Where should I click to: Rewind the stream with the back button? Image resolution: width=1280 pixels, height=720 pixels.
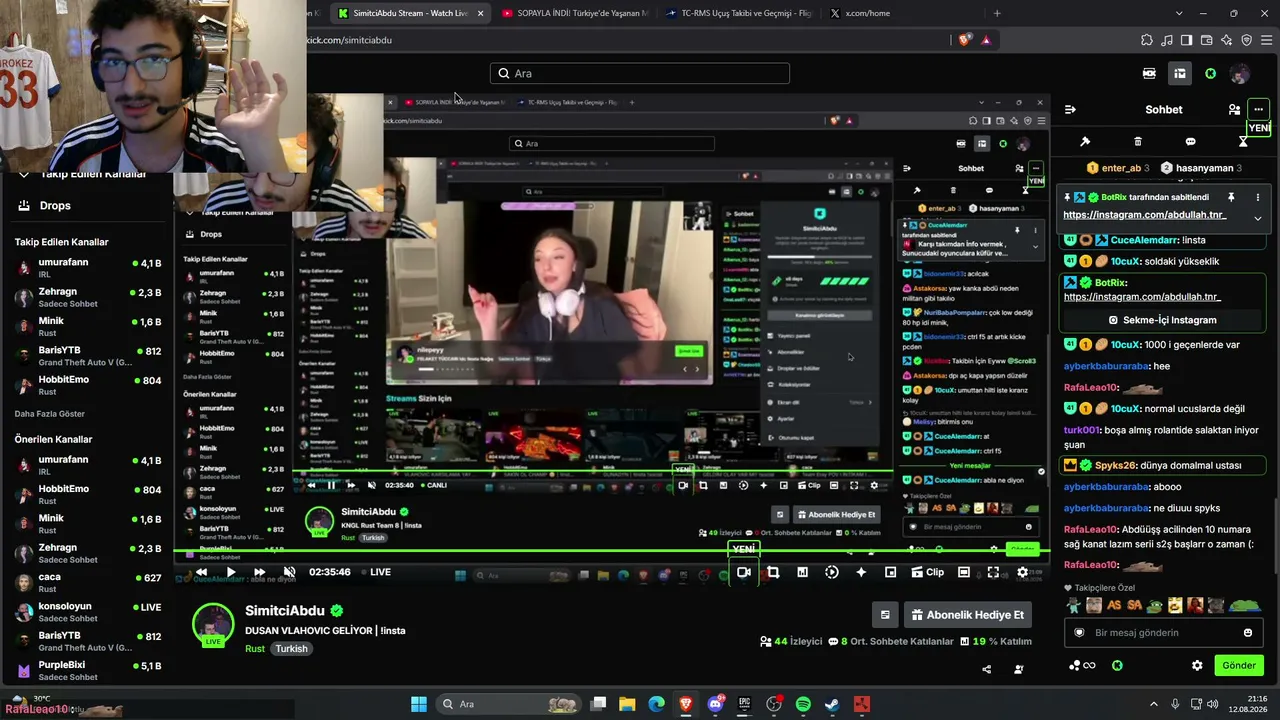(201, 572)
